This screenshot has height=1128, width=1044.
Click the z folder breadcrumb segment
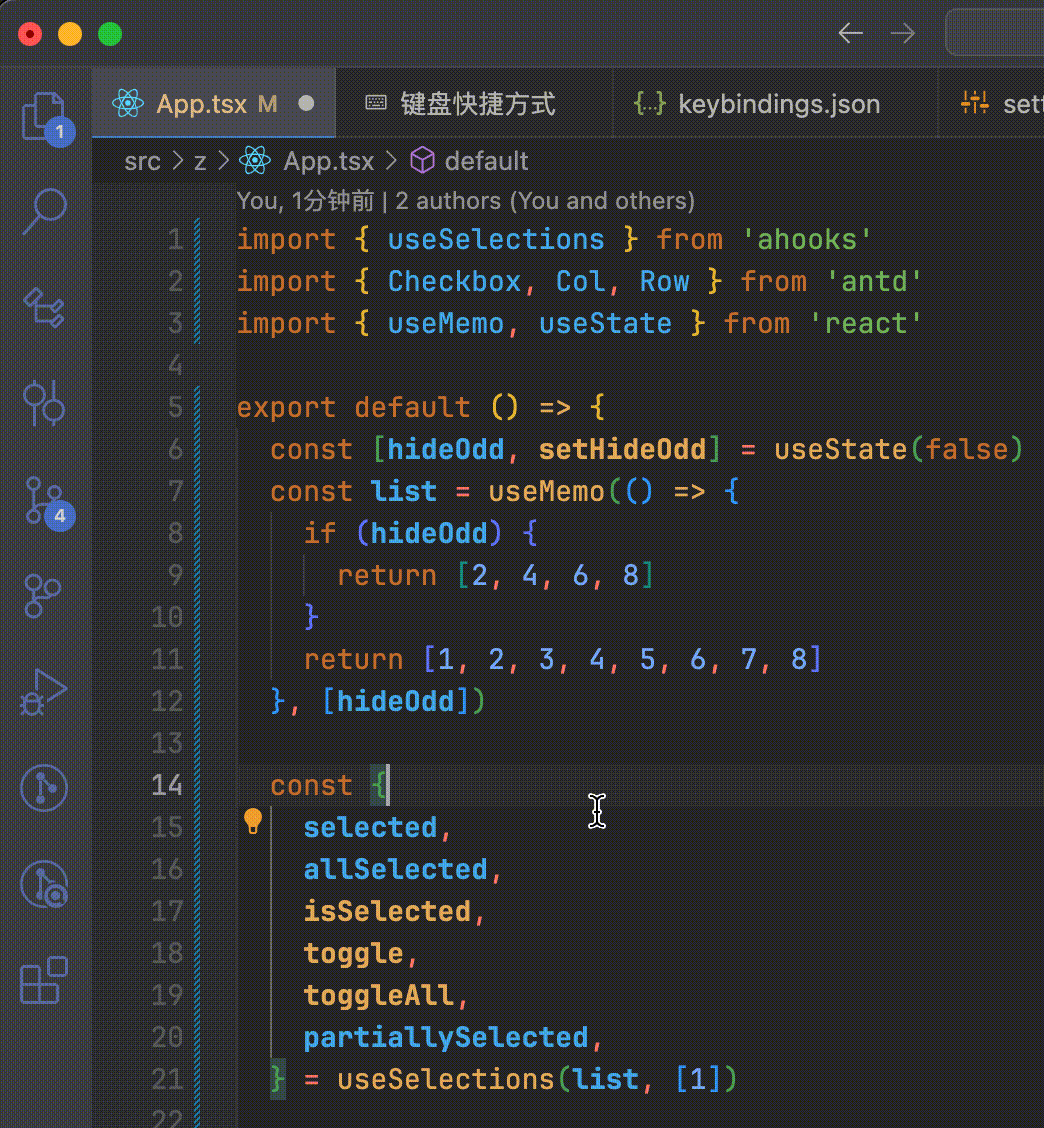[200, 161]
